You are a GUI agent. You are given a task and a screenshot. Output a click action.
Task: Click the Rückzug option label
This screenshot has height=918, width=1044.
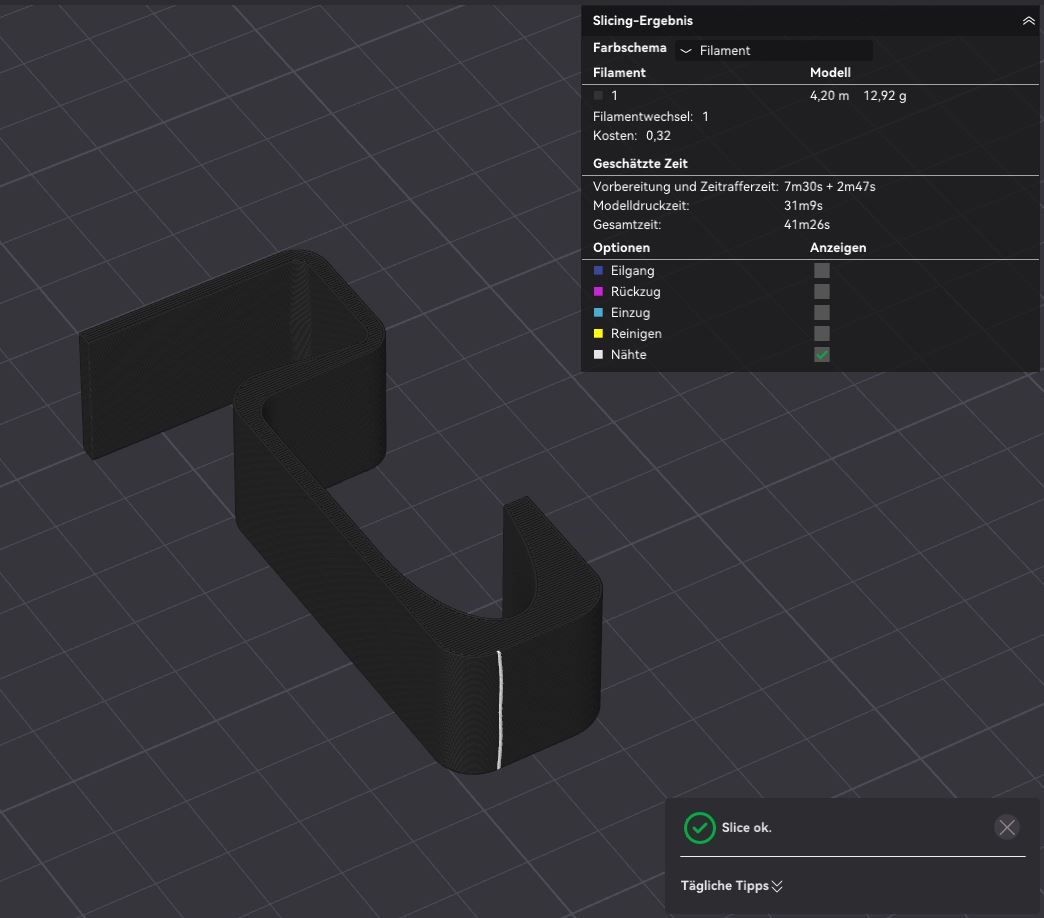point(635,292)
